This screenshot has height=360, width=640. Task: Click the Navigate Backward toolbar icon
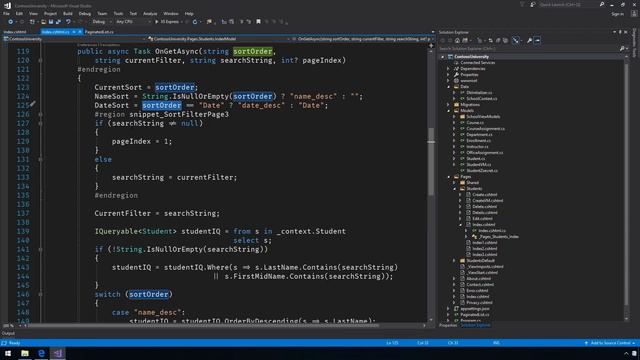coord(11,22)
